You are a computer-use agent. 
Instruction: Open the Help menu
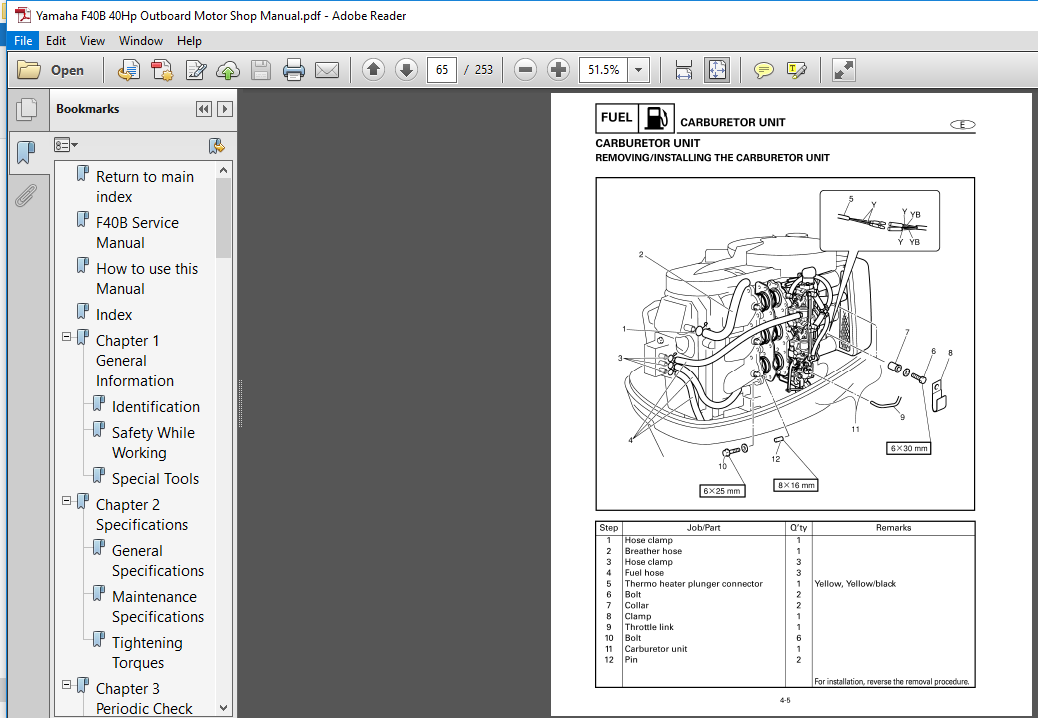[x=189, y=41]
